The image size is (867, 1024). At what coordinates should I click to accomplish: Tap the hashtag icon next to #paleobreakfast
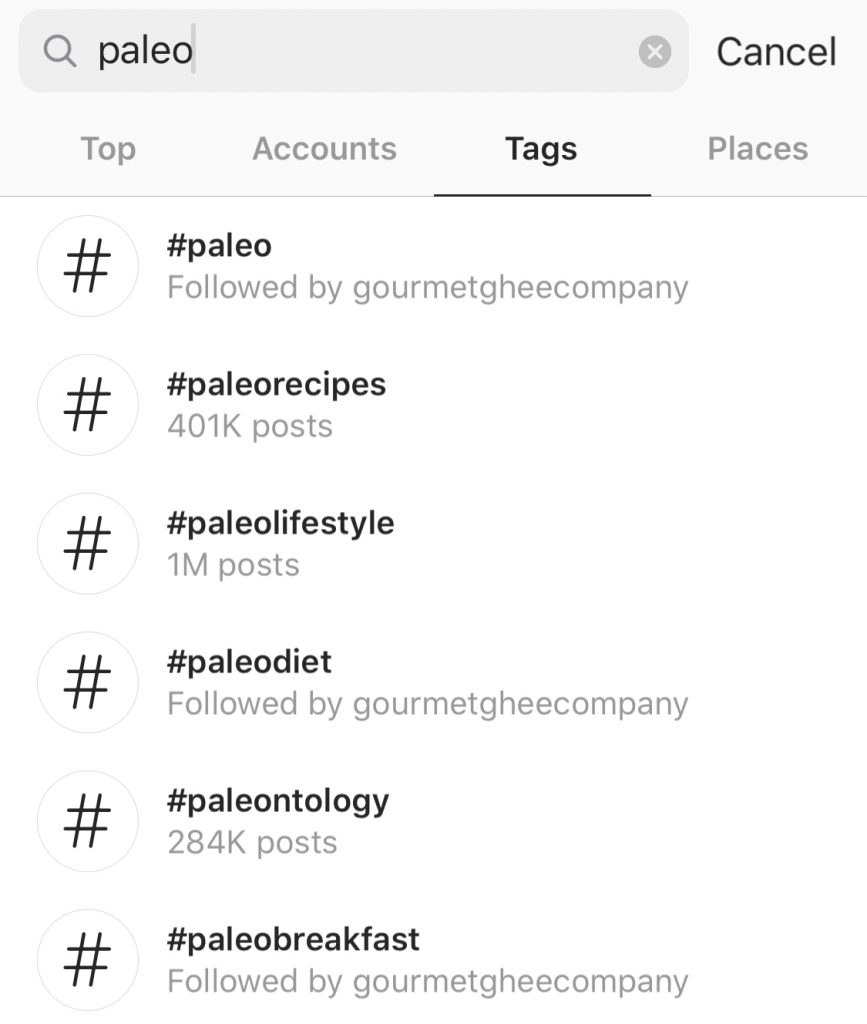click(x=87, y=958)
